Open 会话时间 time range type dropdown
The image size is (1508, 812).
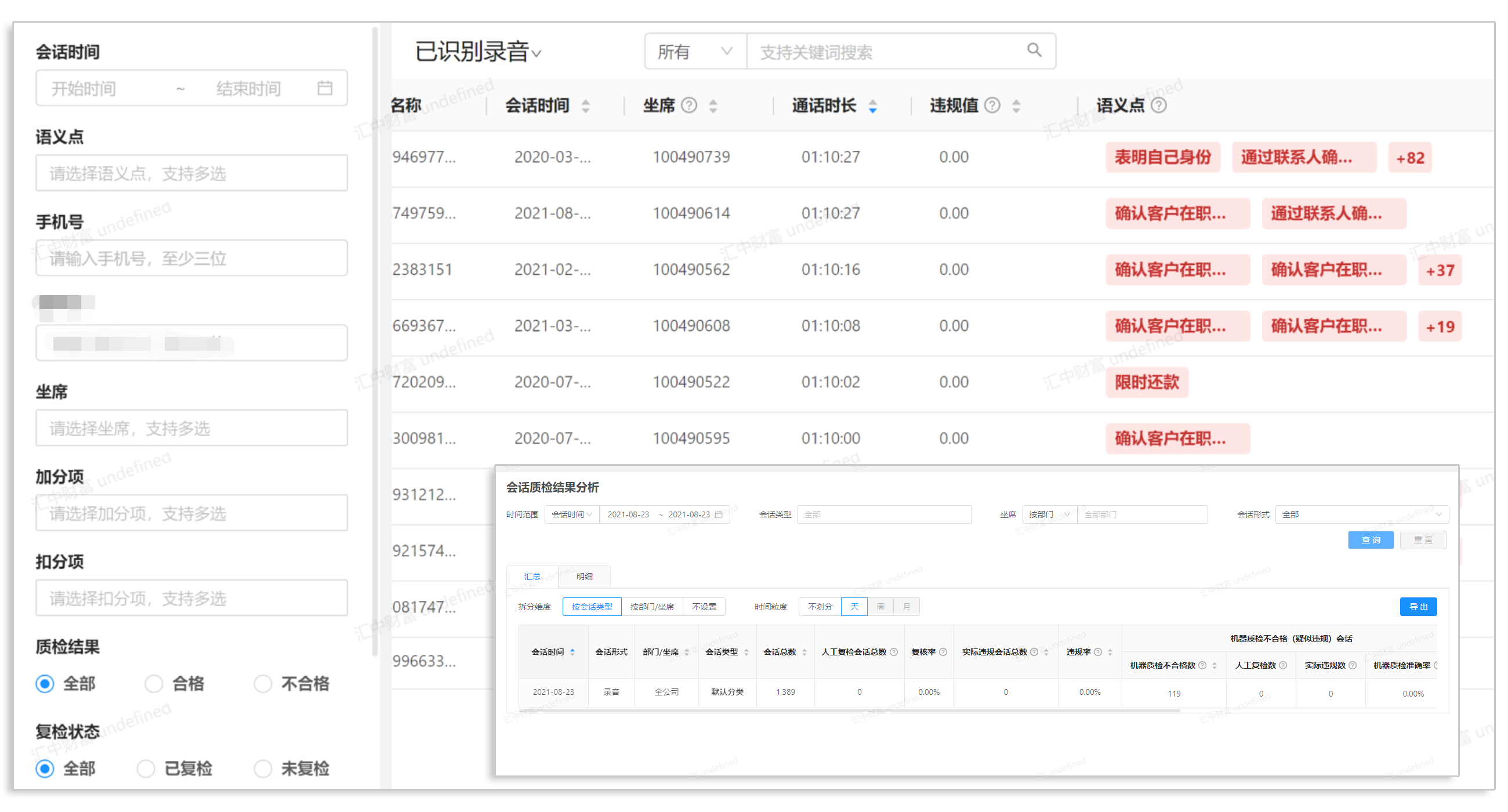tap(572, 514)
